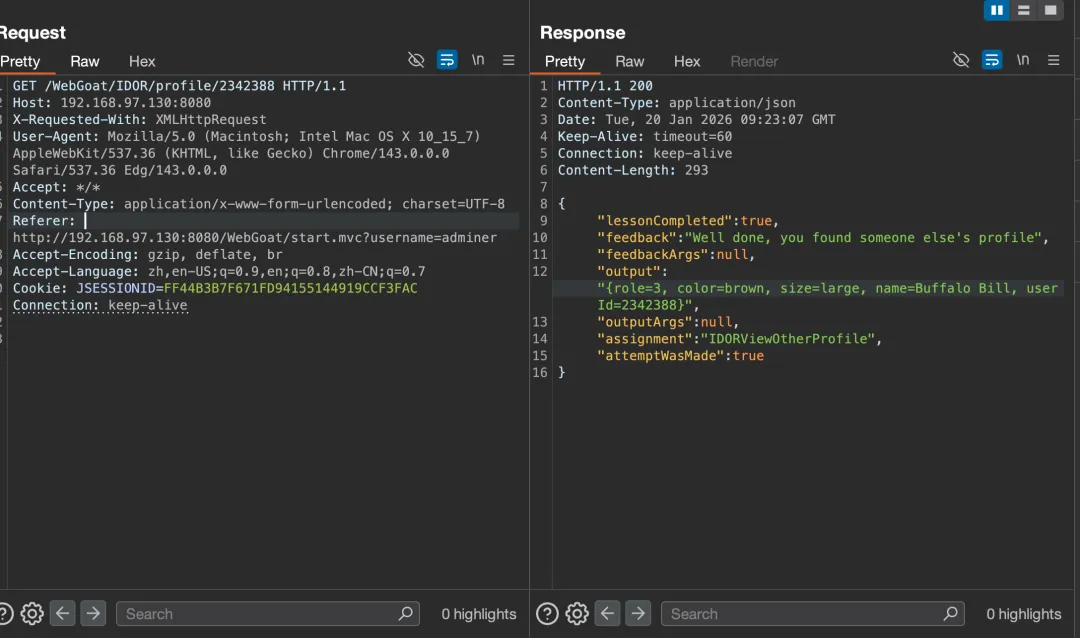Toggle line wrap in Response panel

(x=992, y=60)
